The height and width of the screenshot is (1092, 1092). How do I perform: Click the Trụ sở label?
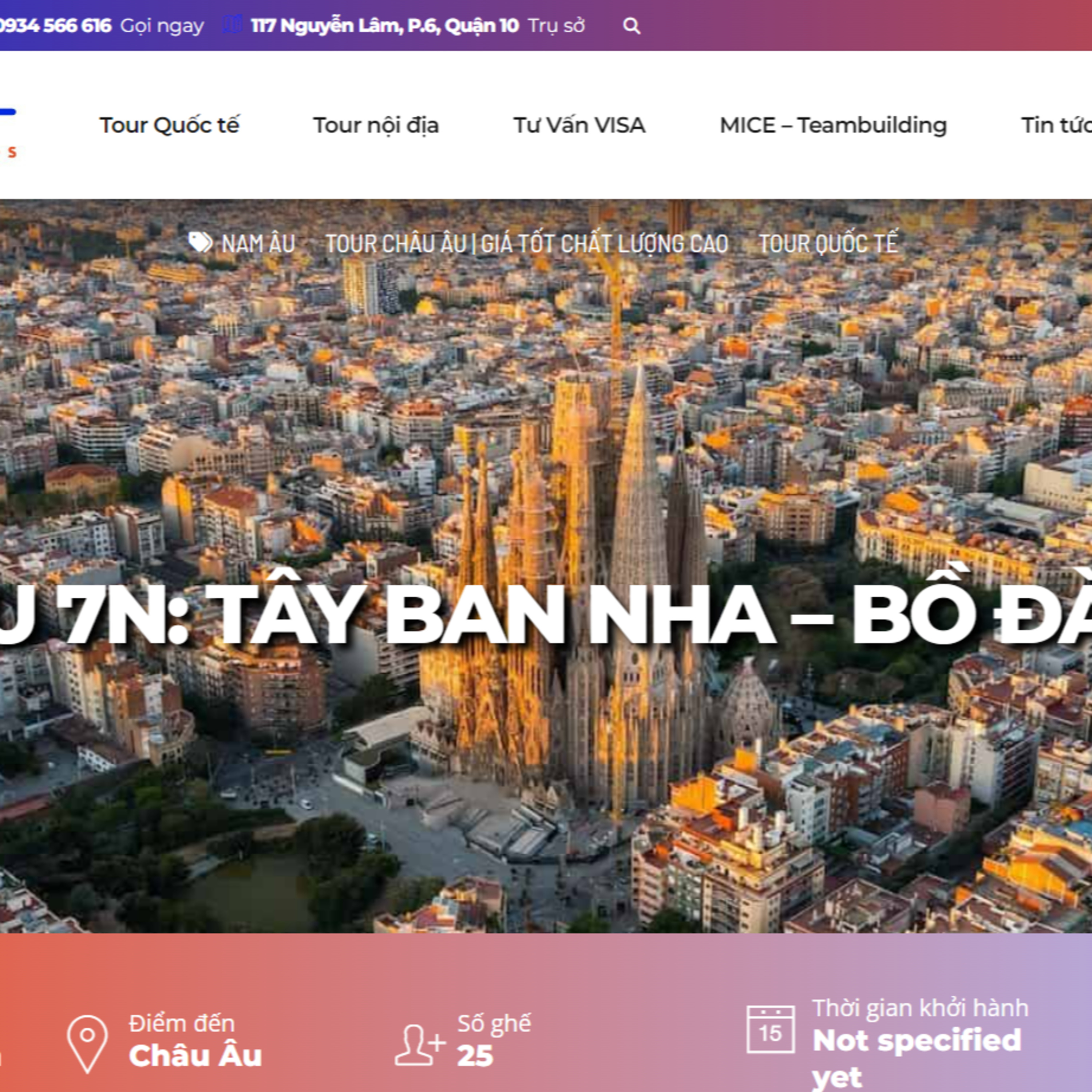[557, 26]
